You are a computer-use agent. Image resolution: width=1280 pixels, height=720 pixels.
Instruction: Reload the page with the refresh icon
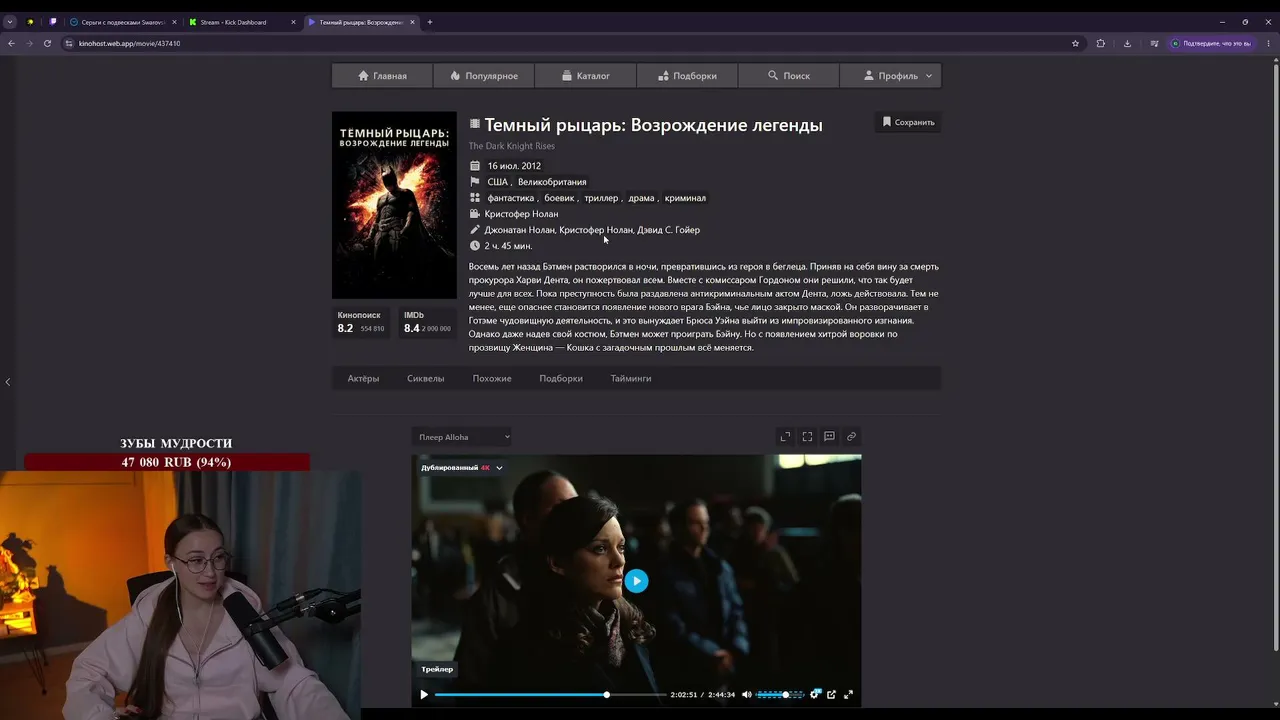(47, 43)
